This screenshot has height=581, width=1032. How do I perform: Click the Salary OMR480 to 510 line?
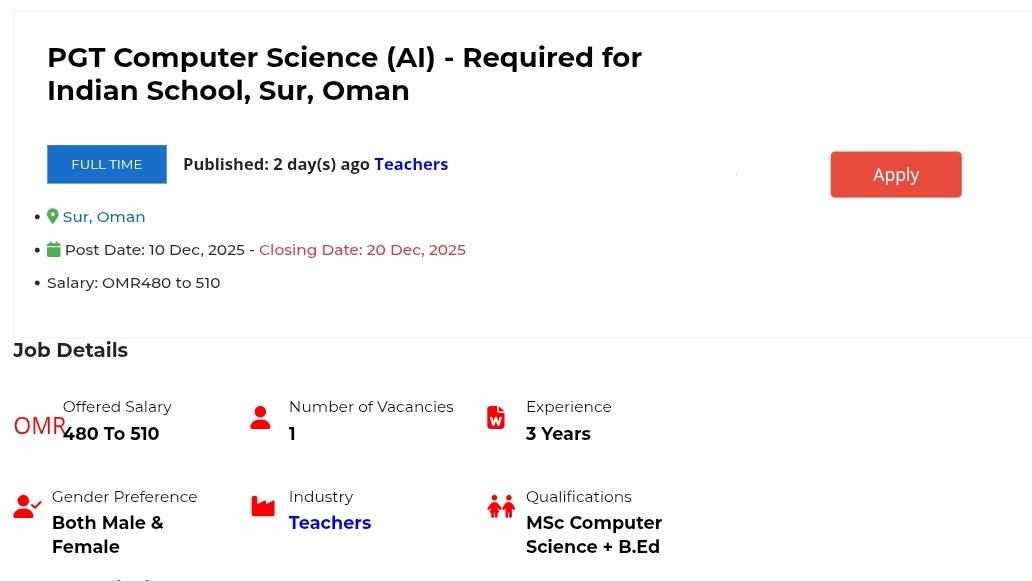133,283
